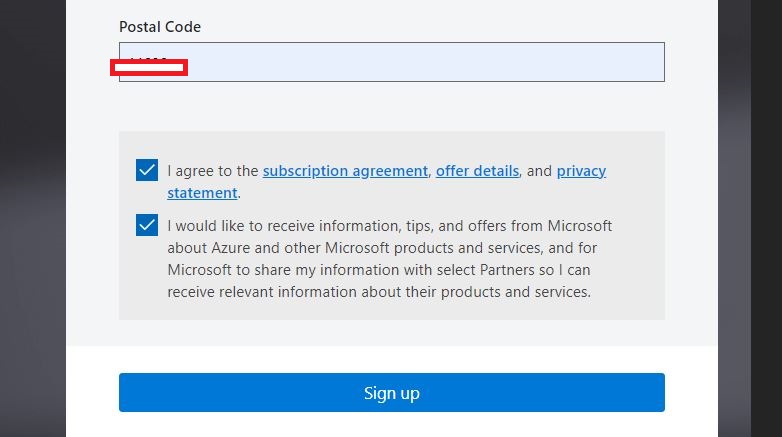
Task: Click the gray consent panel's empty top area
Action: pos(390,142)
